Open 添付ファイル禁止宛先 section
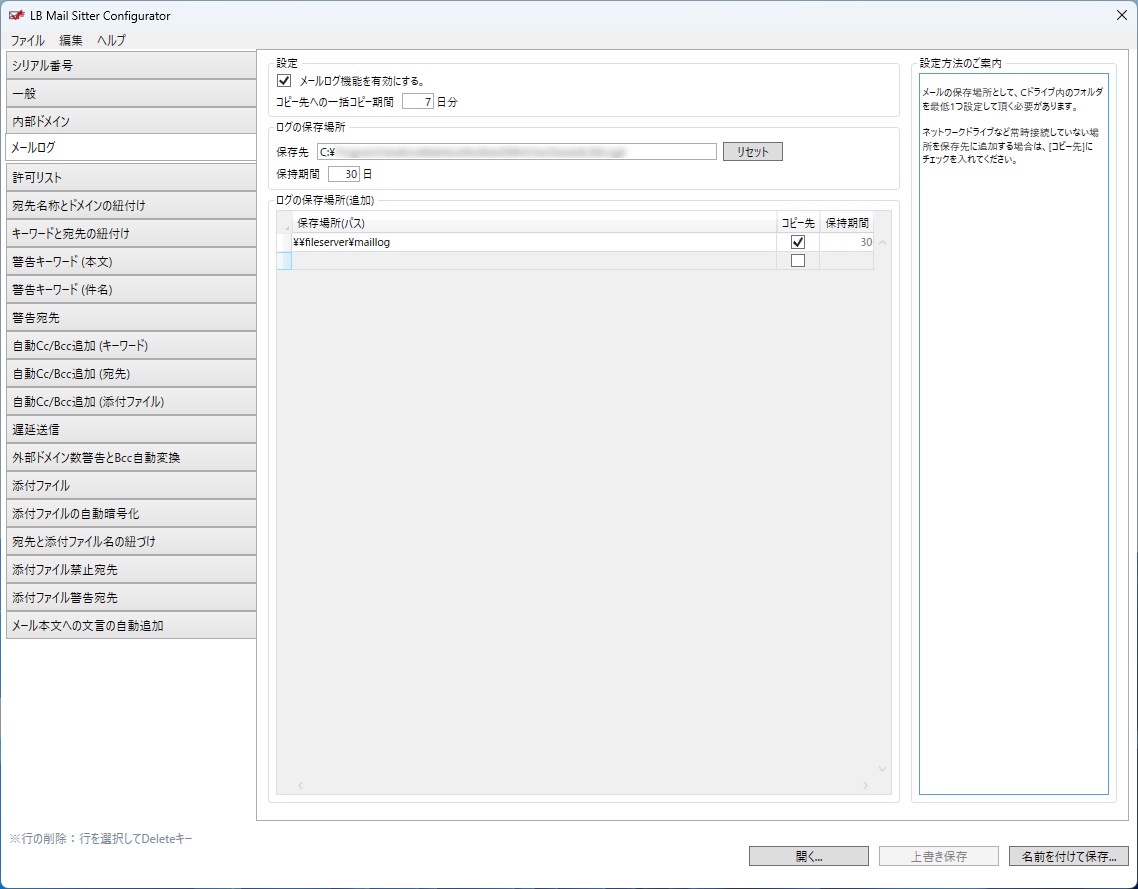The image size is (1138, 889). 131,570
